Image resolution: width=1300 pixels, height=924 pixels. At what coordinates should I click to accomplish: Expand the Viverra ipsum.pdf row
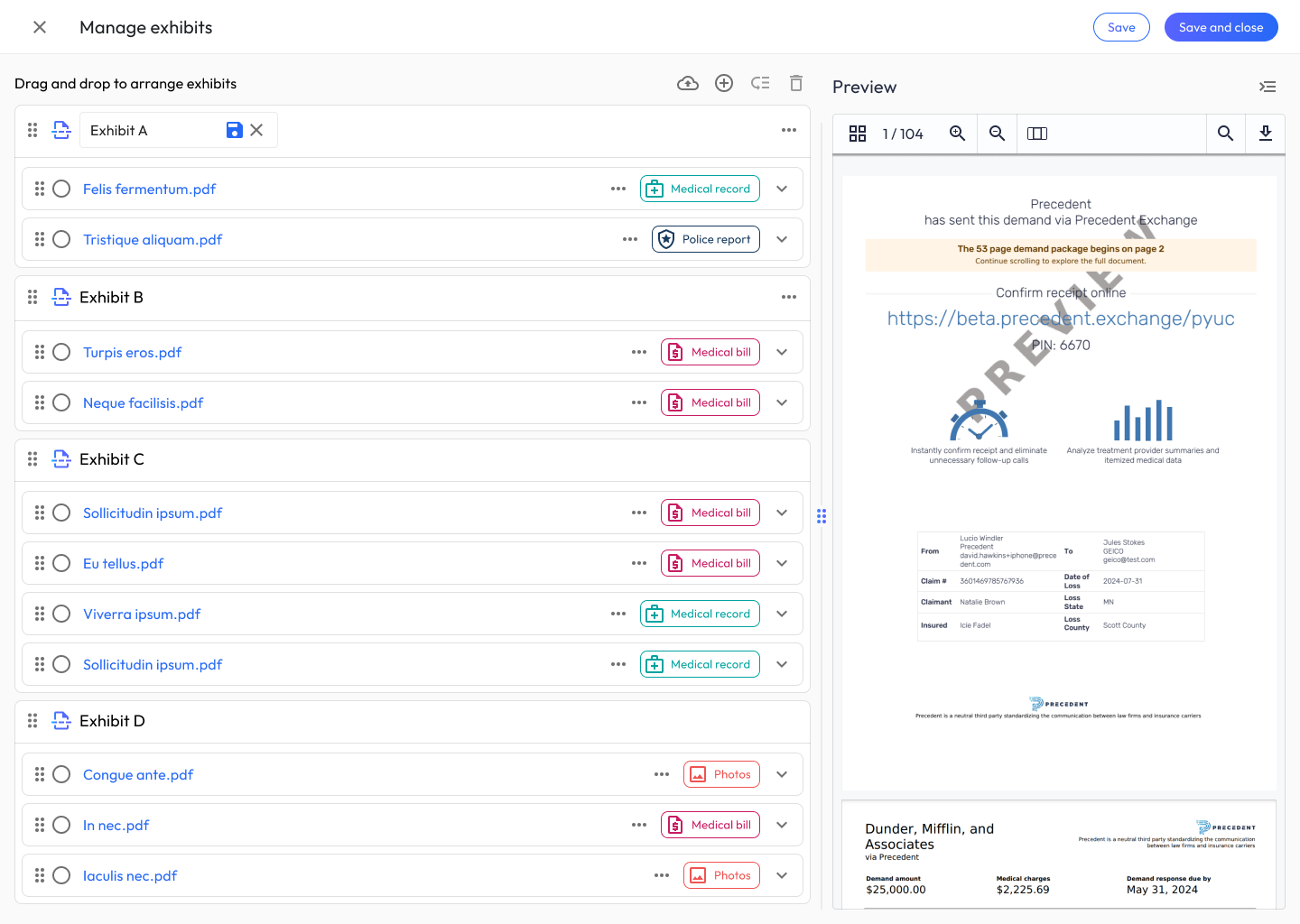click(x=782, y=614)
